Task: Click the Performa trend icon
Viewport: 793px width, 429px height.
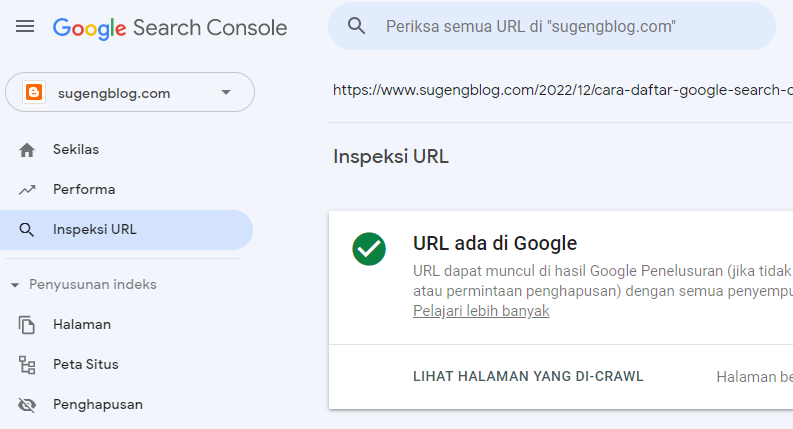Action: tap(27, 190)
